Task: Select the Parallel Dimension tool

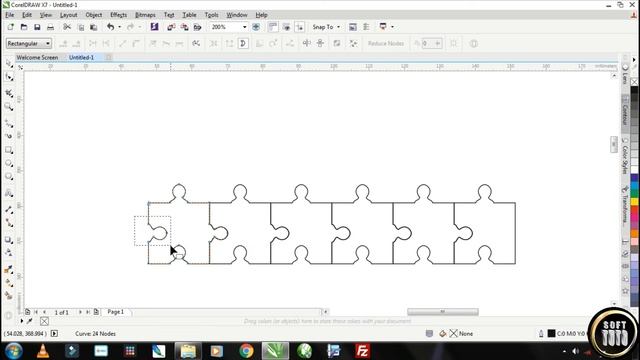Action: (9, 209)
